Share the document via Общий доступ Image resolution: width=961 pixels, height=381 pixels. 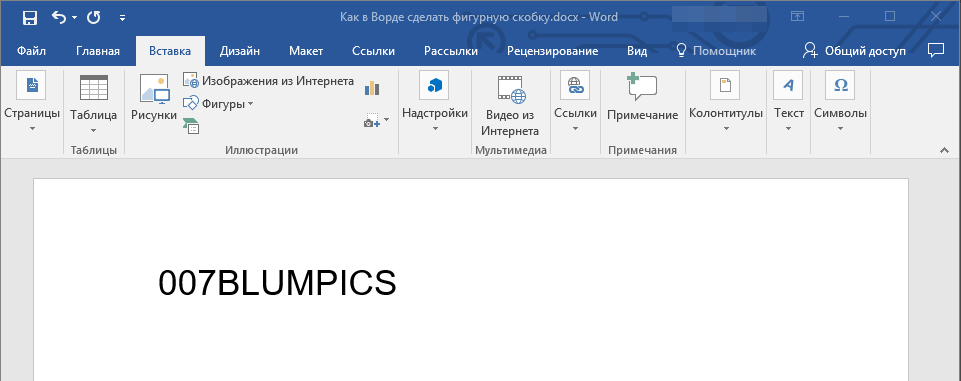point(854,51)
